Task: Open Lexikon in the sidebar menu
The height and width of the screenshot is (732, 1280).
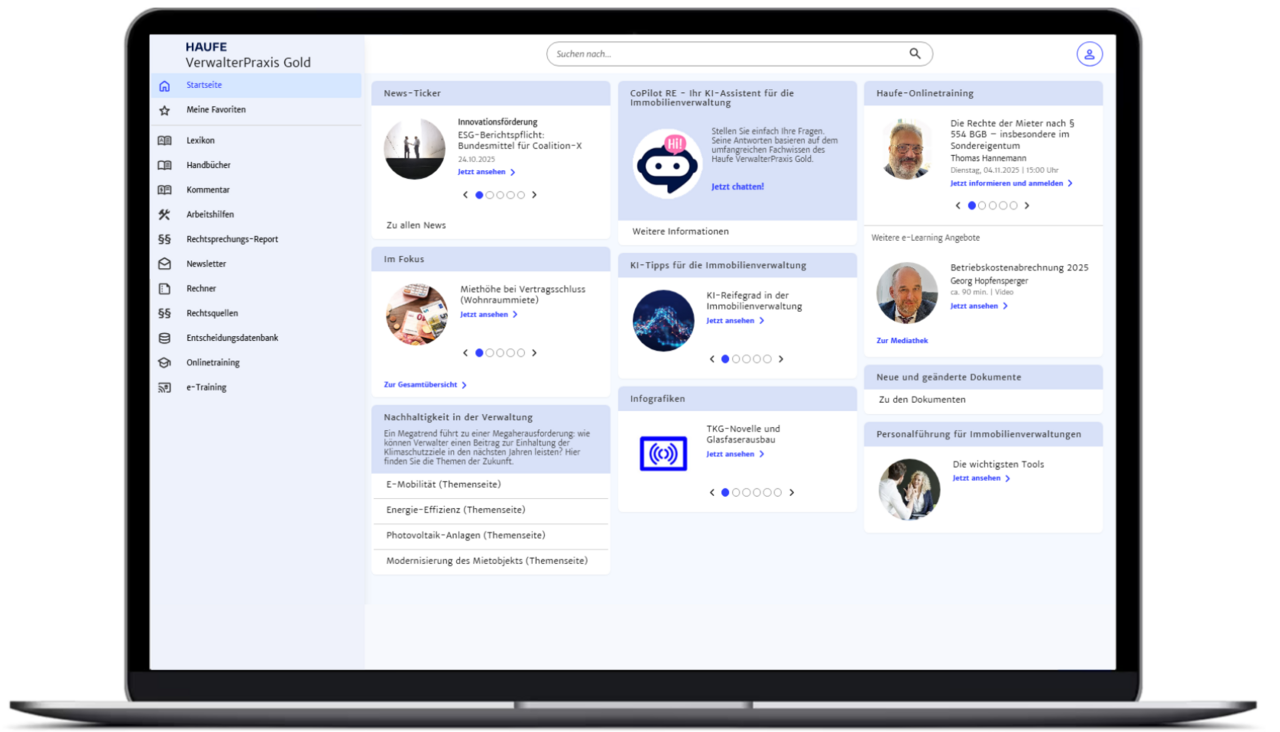Action: pyautogui.click(x=200, y=141)
